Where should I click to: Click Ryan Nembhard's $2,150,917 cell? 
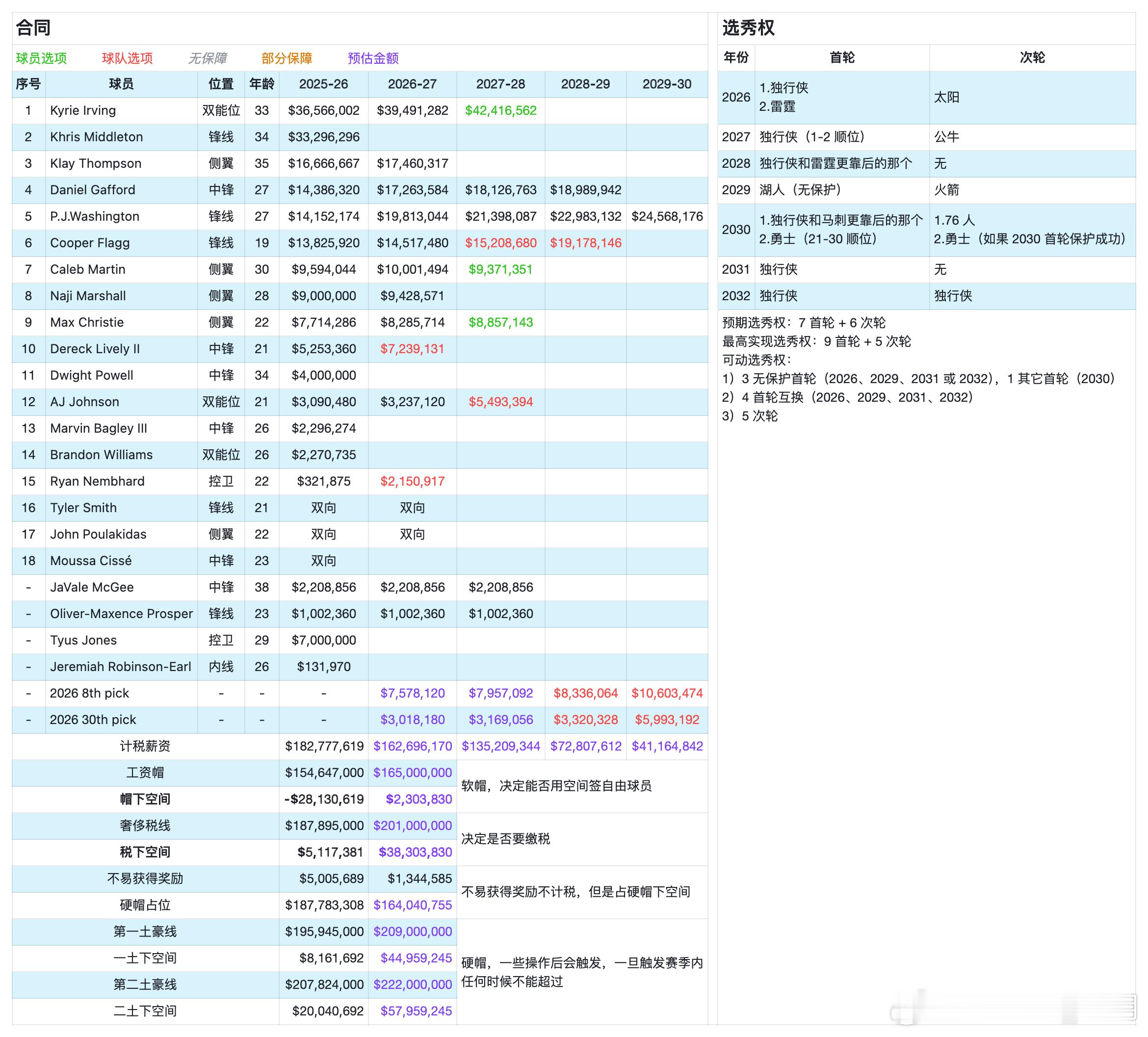[x=412, y=481]
